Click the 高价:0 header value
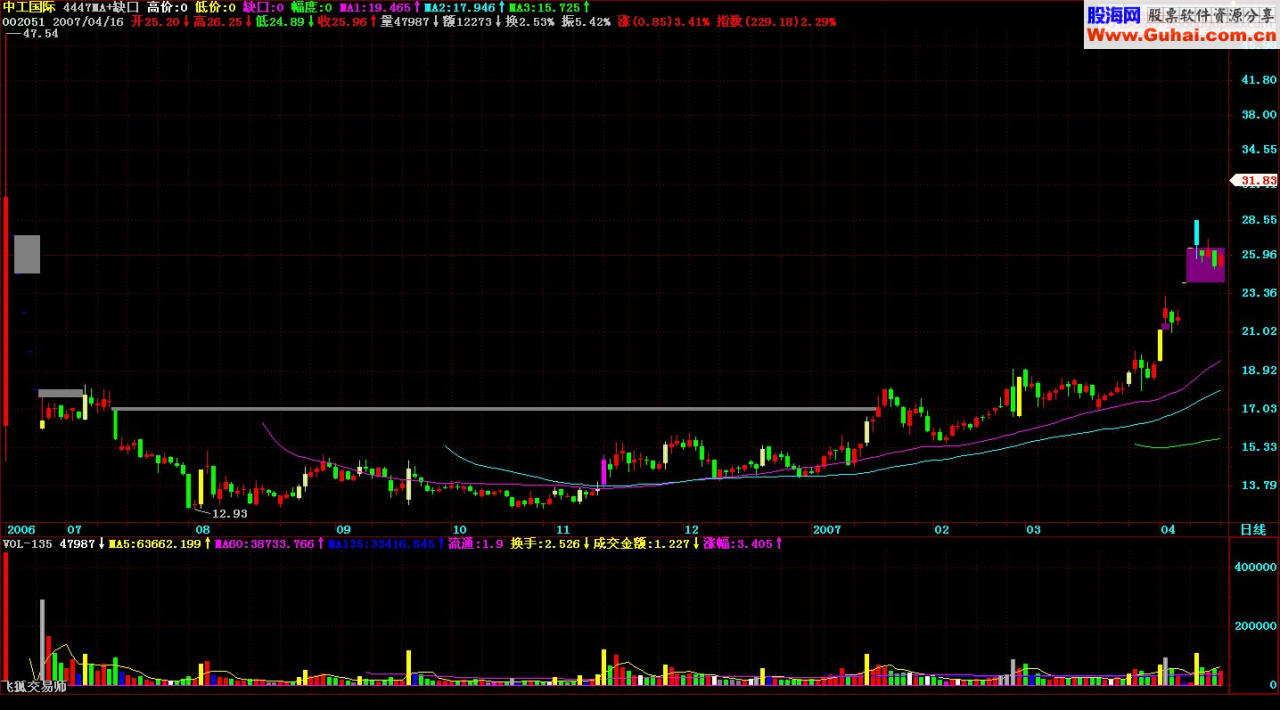 click(167, 7)
